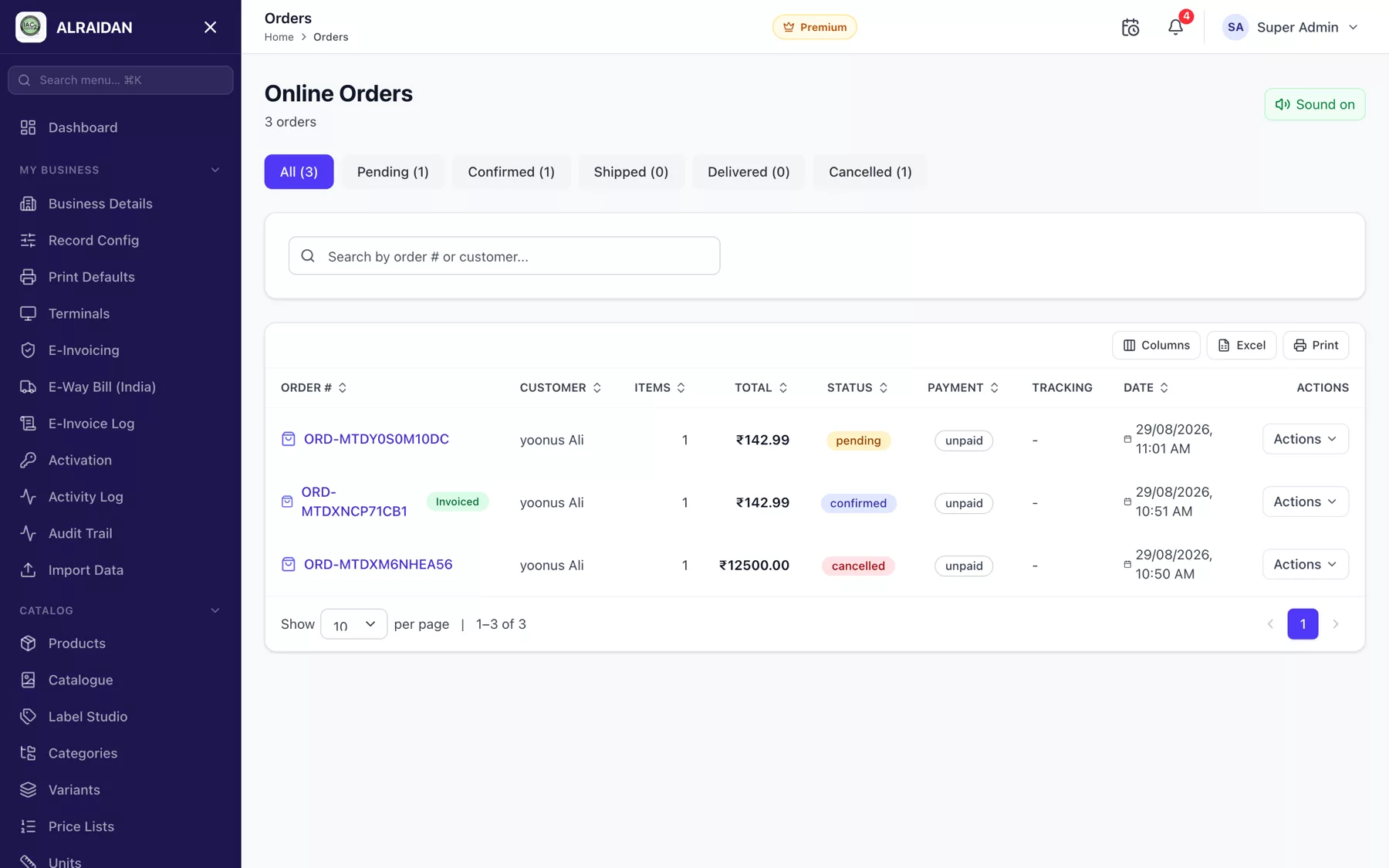Click the previous page arrow

click(x=1270, y=624)
